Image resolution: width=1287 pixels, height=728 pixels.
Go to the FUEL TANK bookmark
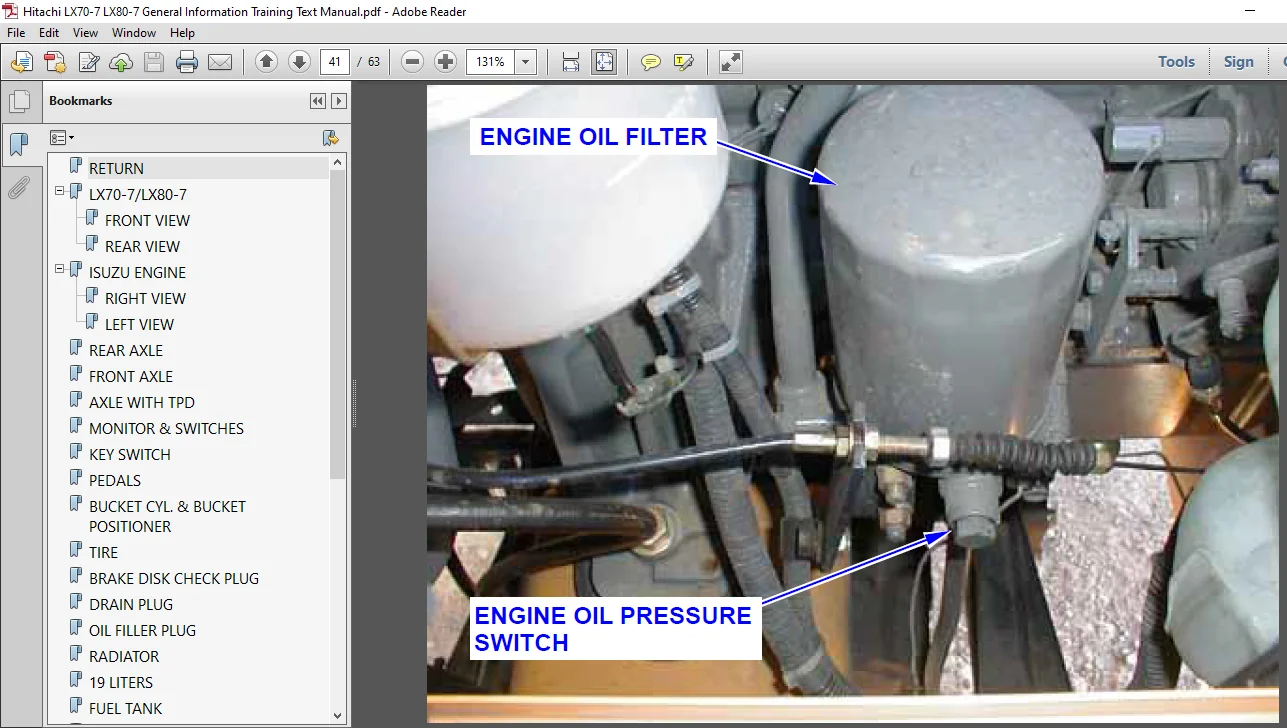click(126, 708)
